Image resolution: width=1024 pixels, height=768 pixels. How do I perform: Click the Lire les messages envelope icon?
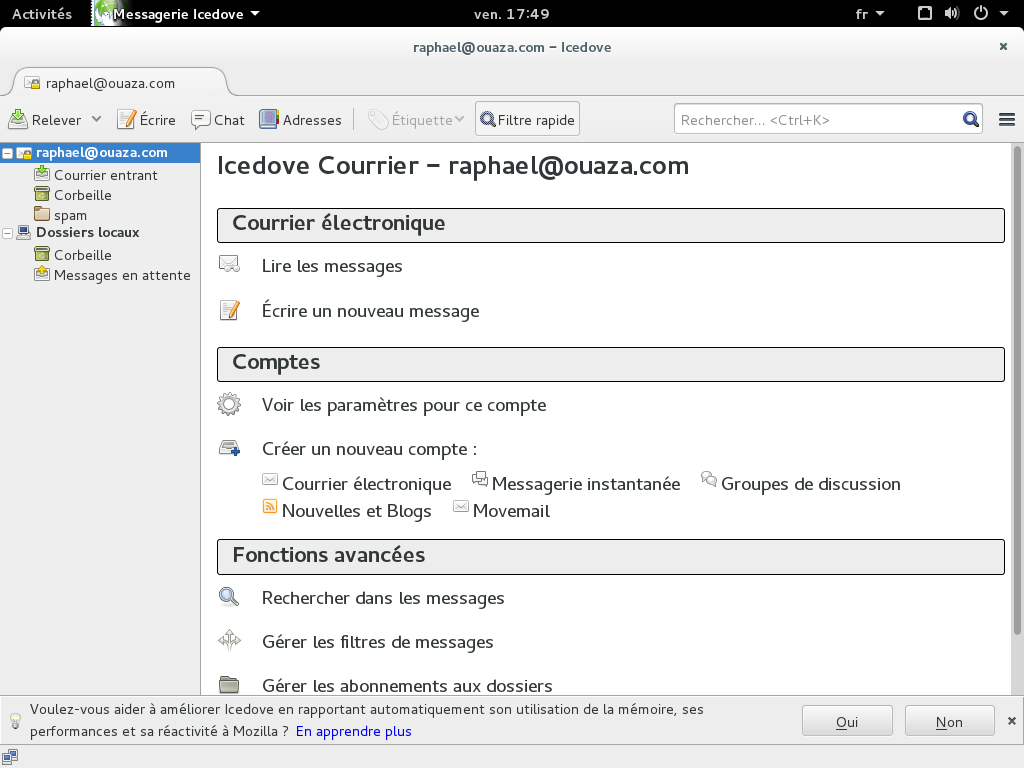(x=229, y=264)
